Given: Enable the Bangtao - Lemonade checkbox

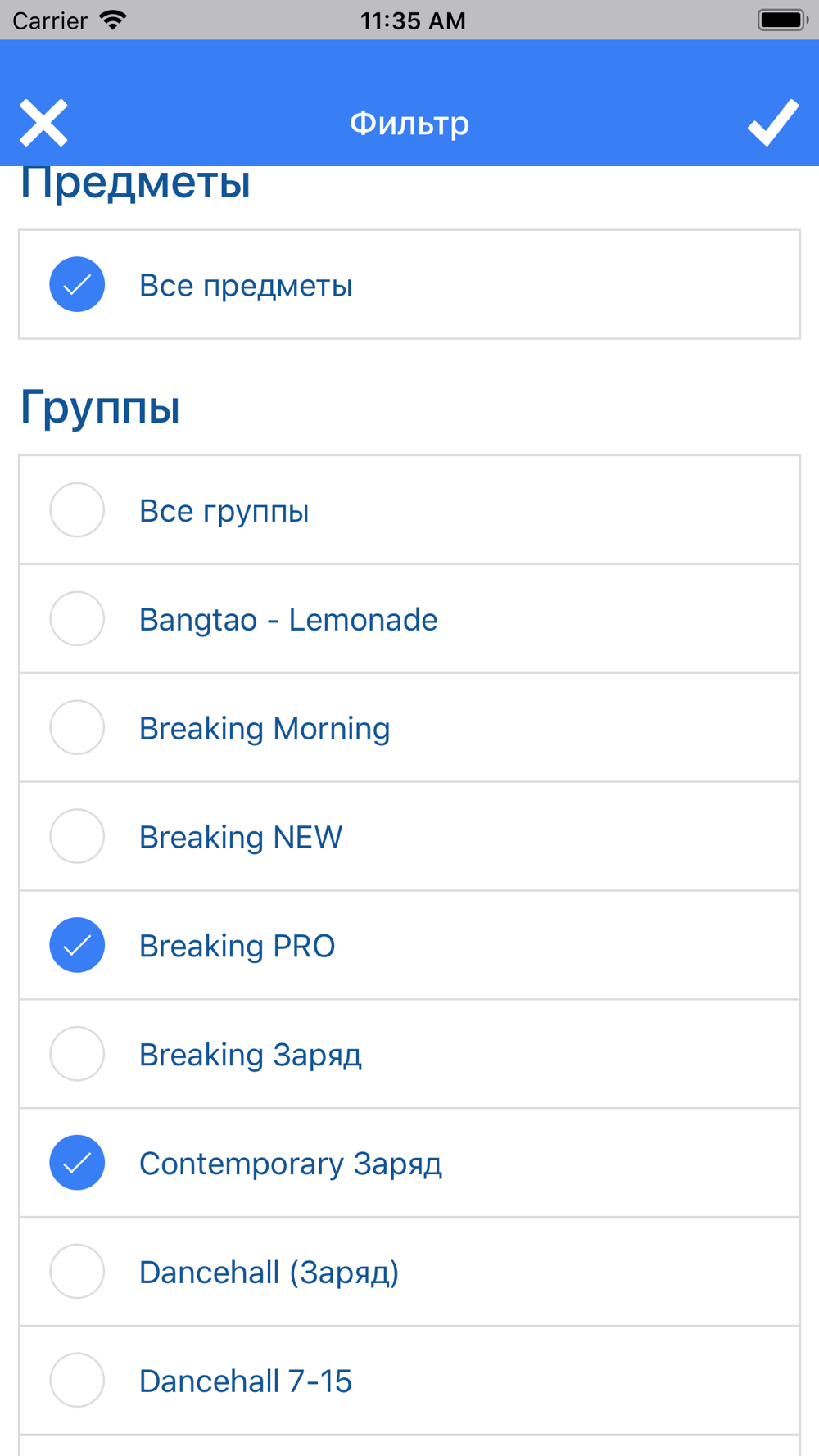Looking at the screenshot, I should (77, 619).
